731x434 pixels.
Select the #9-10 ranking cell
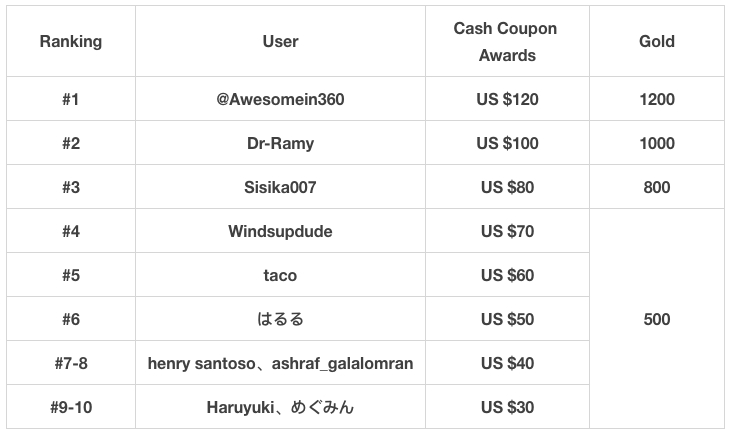71,407
